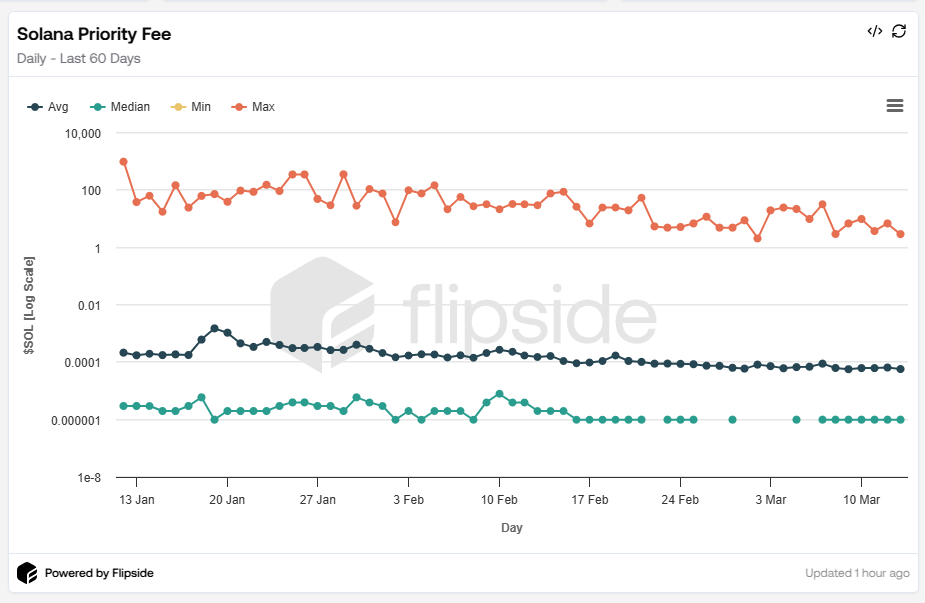Hide the Max series via legend
This screenshot has height=603, width=925.
coord(263,107)
